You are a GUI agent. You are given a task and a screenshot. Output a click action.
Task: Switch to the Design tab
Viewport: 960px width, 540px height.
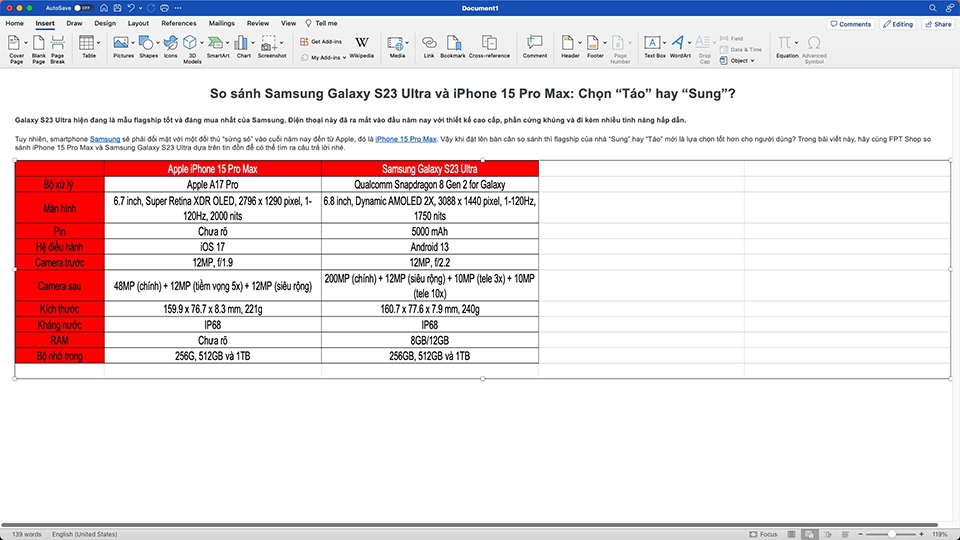(105, 23)
